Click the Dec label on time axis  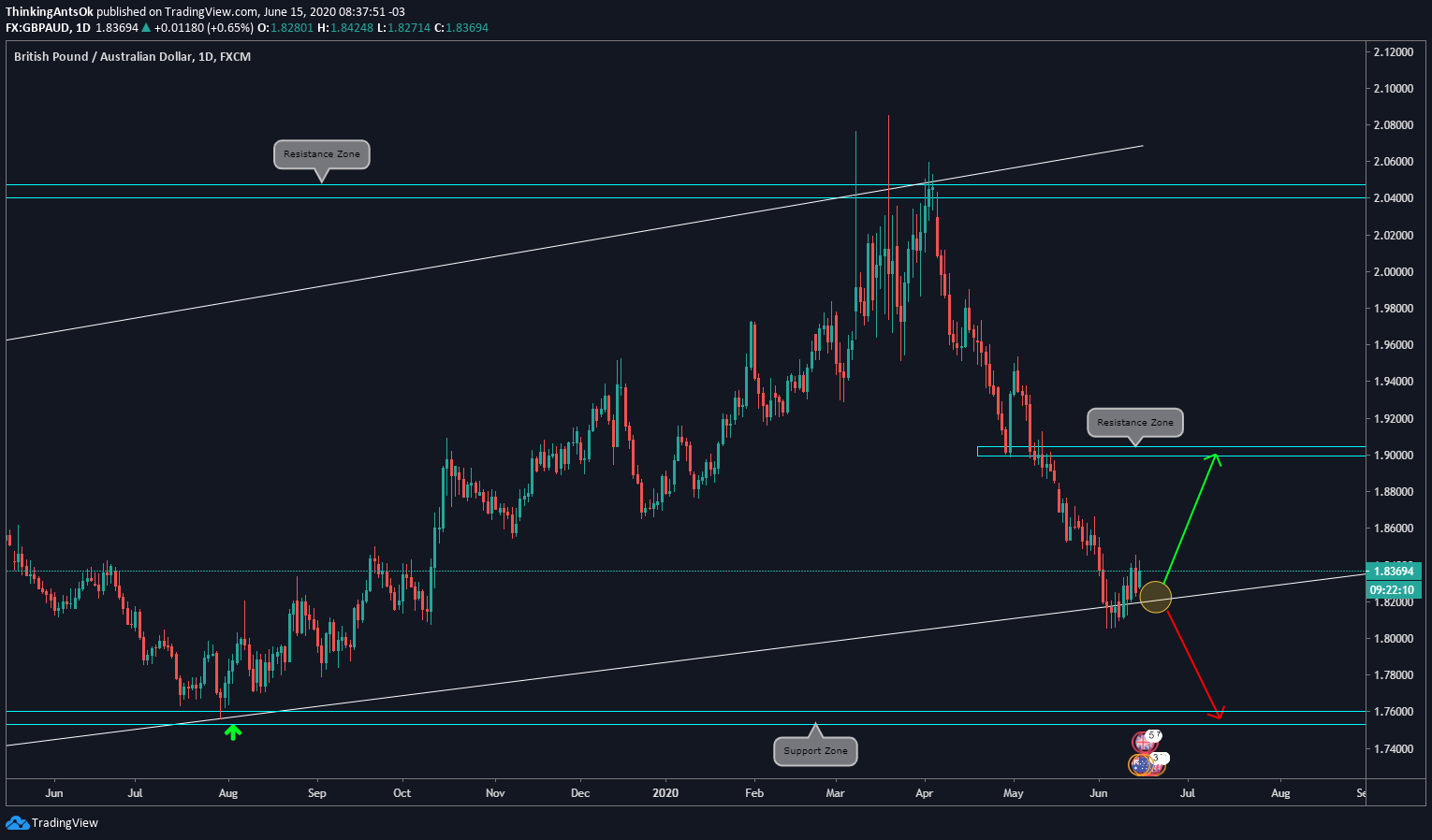[580, 793]
